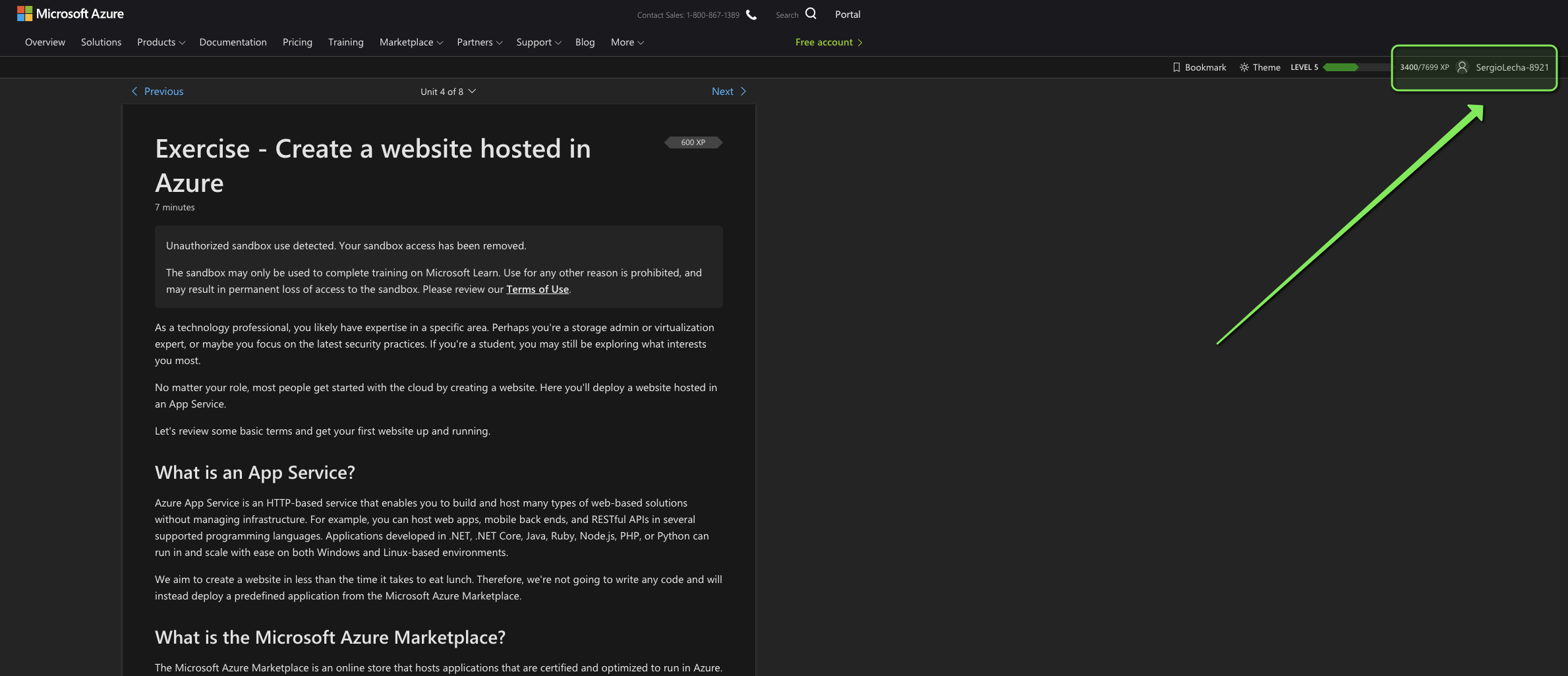Click the 600 XP badge on the exercise
This screenshot has height=676, width=1568.
[x=693, y=142]
